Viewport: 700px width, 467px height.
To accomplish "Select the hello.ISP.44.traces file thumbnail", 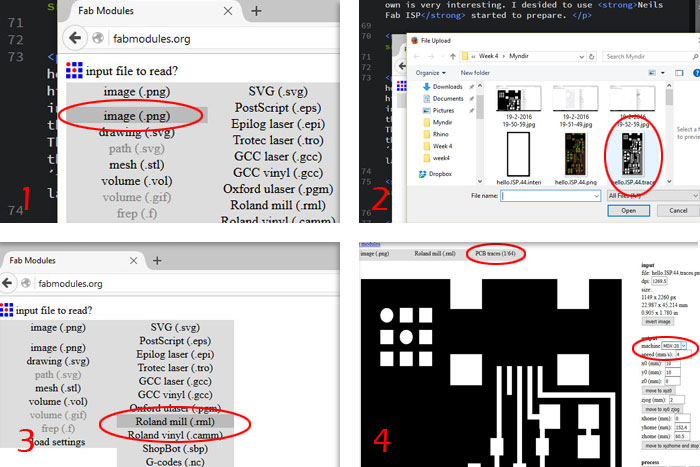I will (633, 158).
